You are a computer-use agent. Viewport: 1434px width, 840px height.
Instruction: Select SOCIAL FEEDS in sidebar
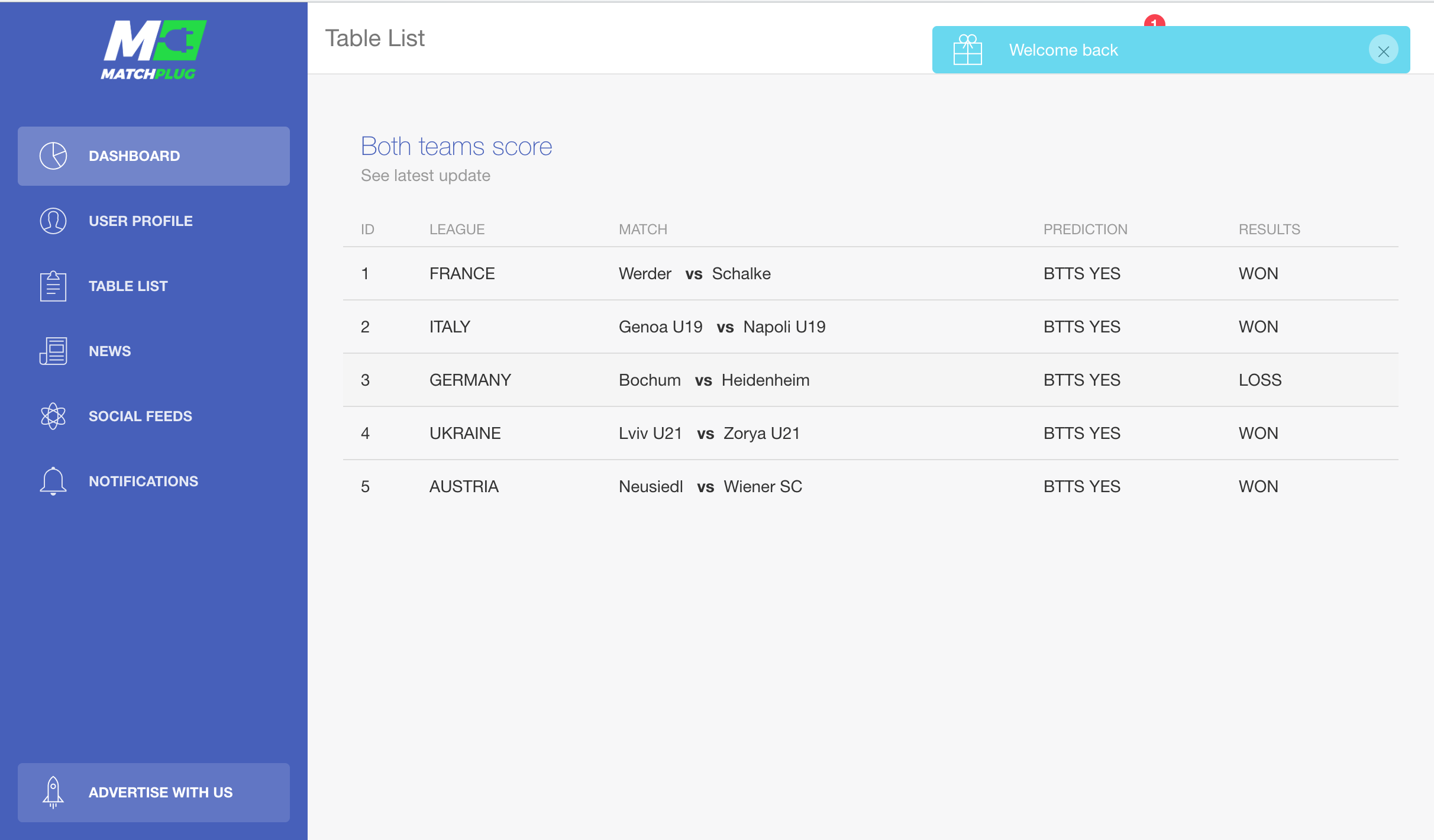coord(140,416)
